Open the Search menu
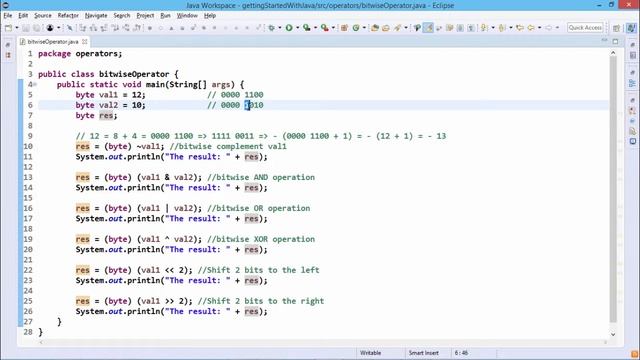Image resolution: width=640 pixels, height=360 pixels. click(x=122, y=16)
